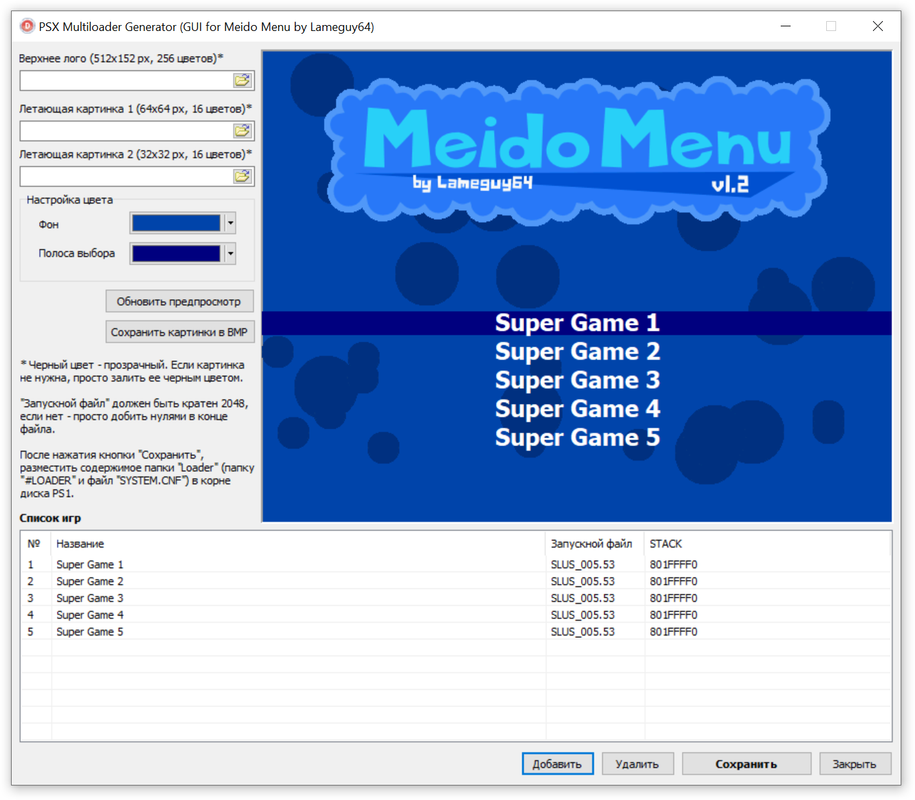This screenshot has width=915, height=800.
Task: Open the Фон color dropdown arrow
Action: pyautogui.click(x=231, y=223)
